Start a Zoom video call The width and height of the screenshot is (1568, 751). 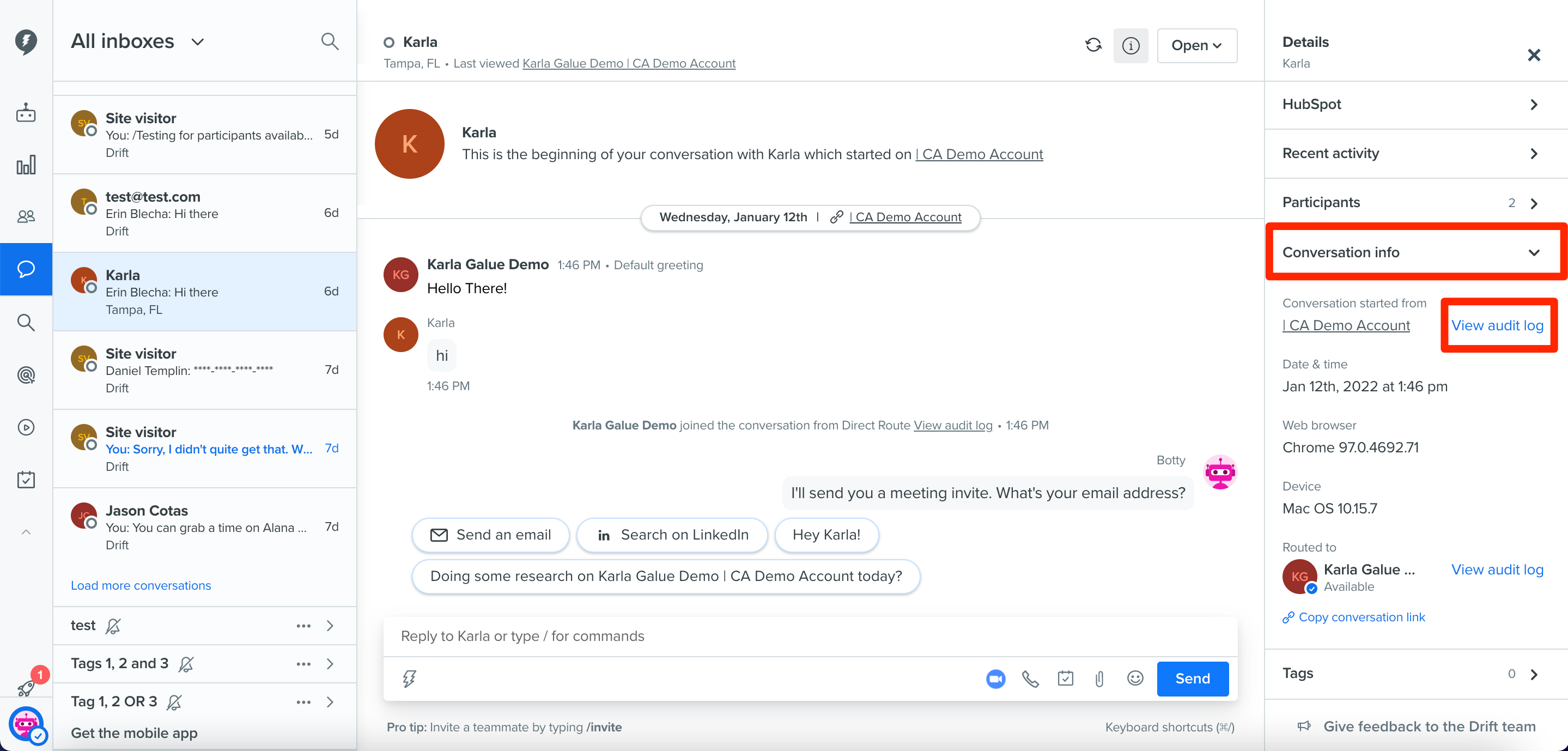(995, 679)
